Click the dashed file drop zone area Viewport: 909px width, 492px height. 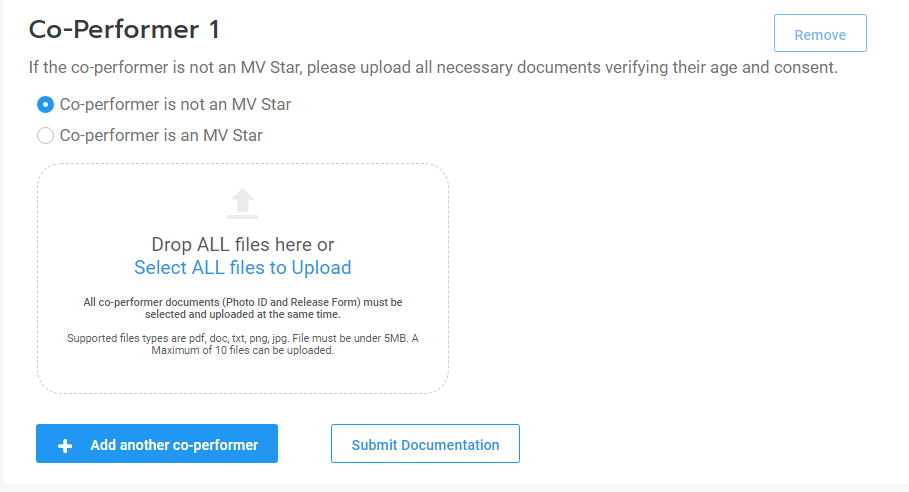[243, 279]
